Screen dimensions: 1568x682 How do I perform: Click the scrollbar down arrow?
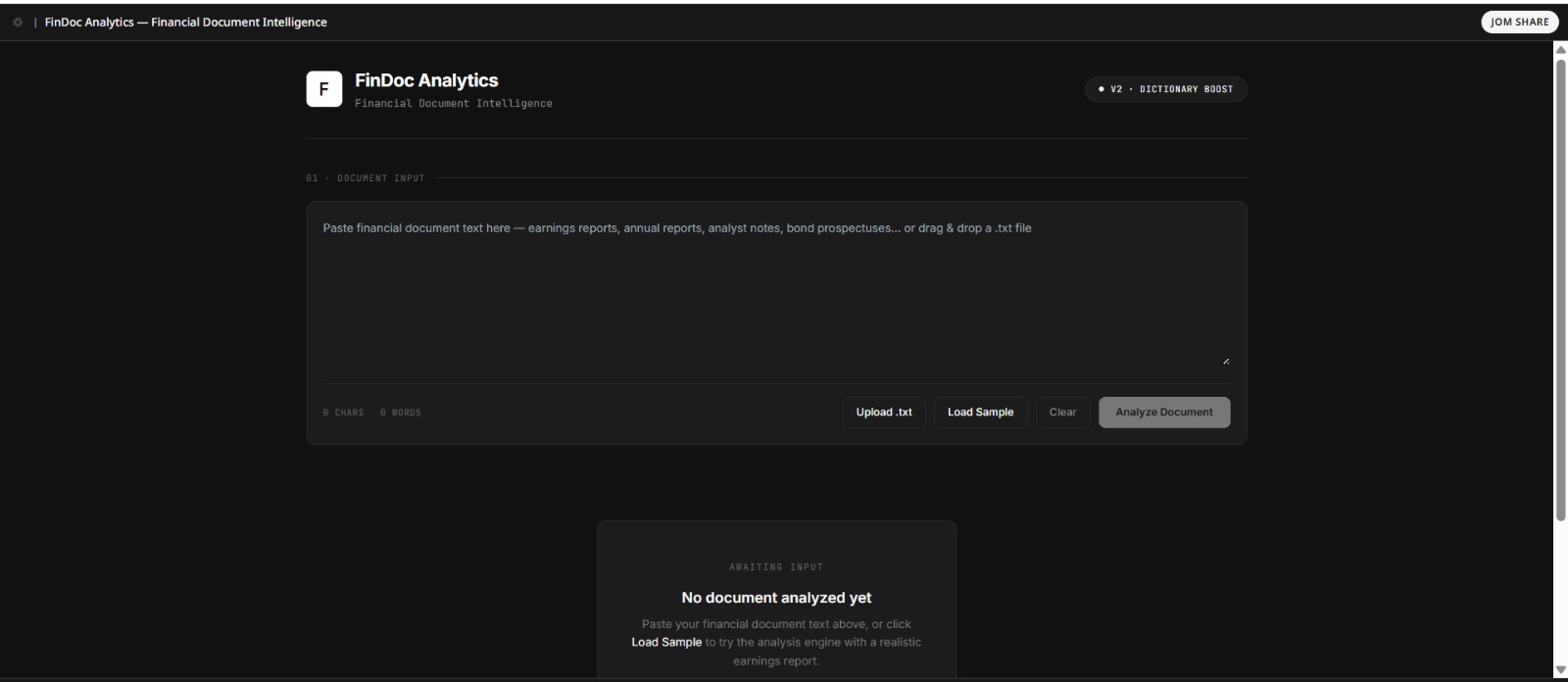tap(1560, 670)
